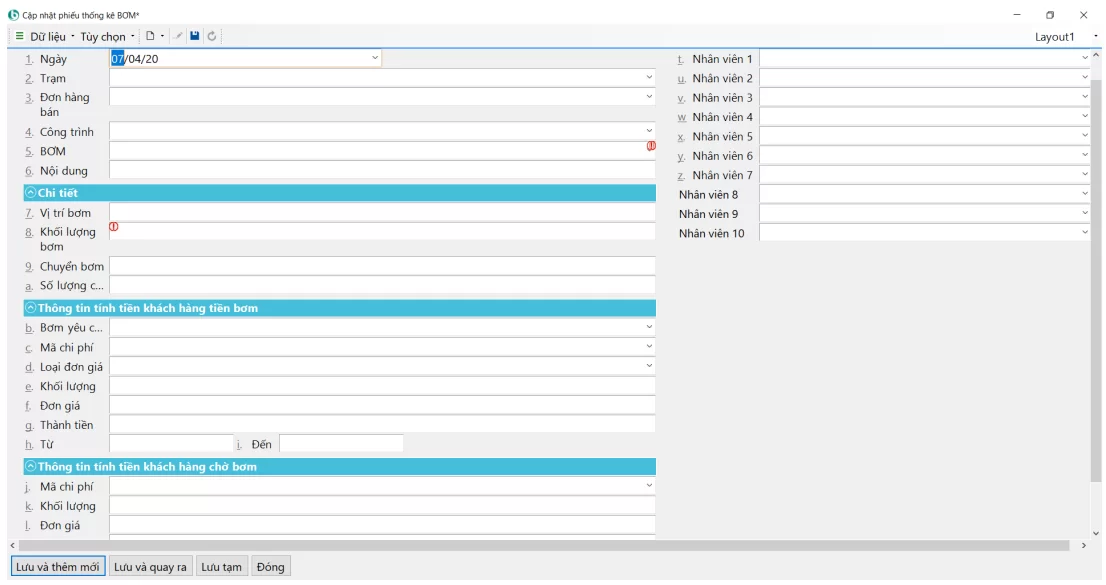The width and height of the screenshot is (1106, 585).
Task: Open the Dữ liệu menu
Action: click(x=51, y=37)
